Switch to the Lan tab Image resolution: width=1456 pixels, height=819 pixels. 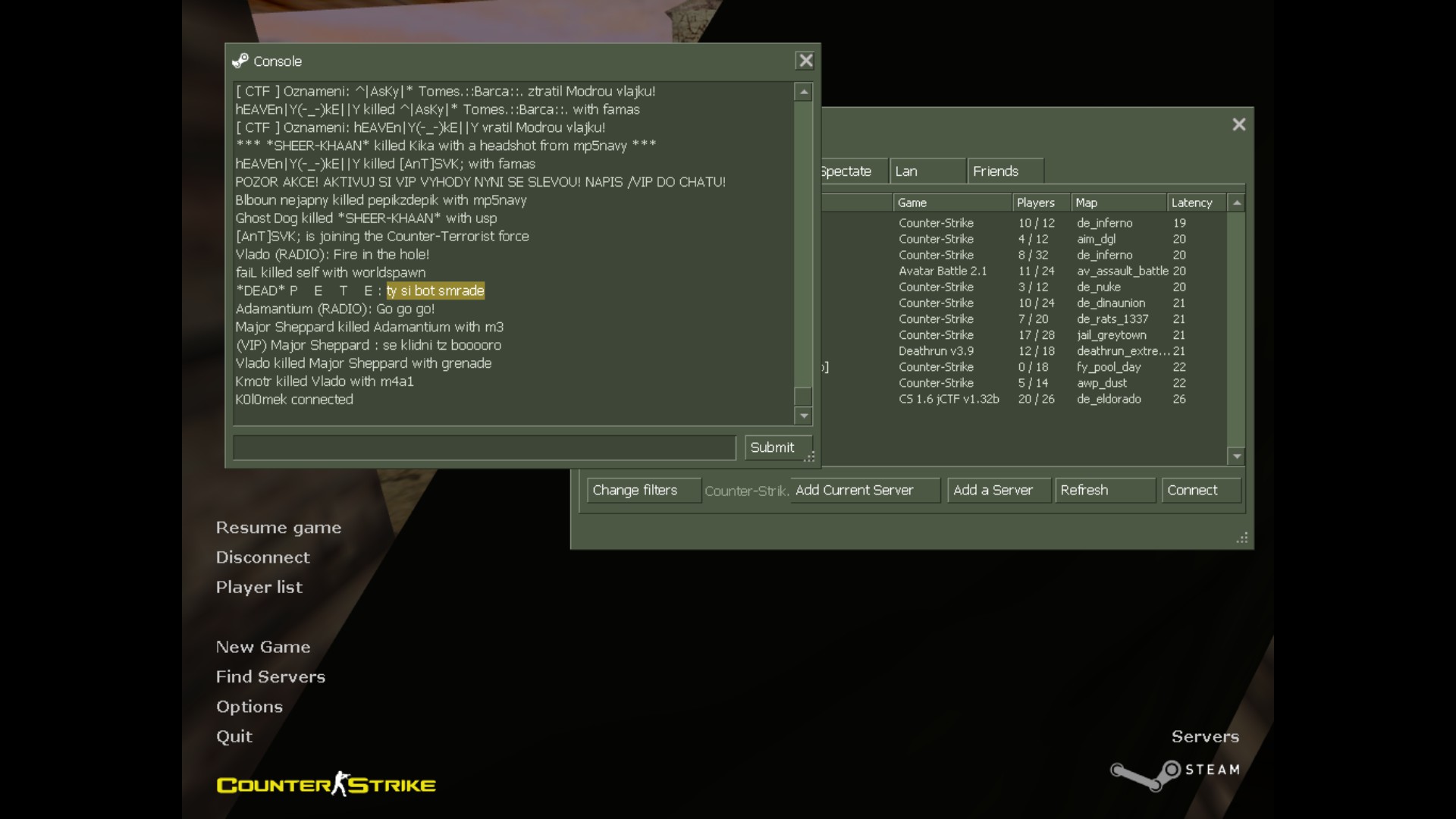click(927, 171)
